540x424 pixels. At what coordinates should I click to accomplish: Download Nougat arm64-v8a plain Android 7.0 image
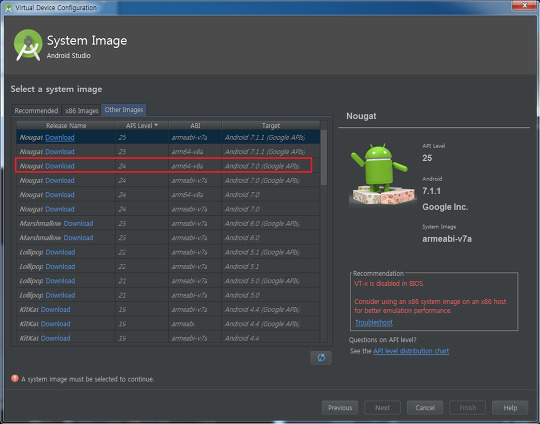point(60,195)
